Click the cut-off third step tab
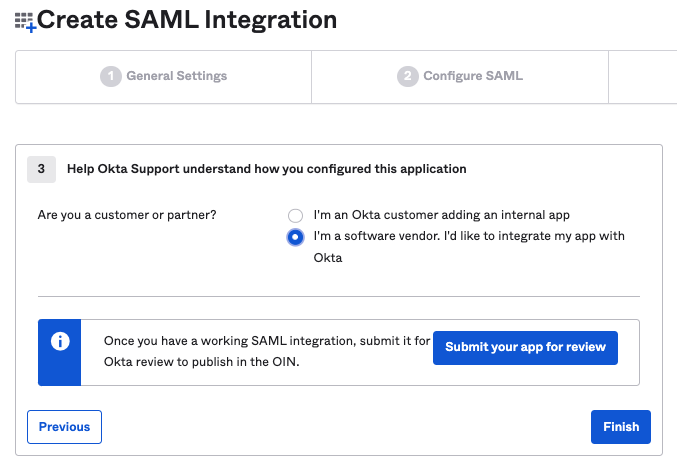The height and width of the screenshot is (470, 677). [x=641, y=76]
